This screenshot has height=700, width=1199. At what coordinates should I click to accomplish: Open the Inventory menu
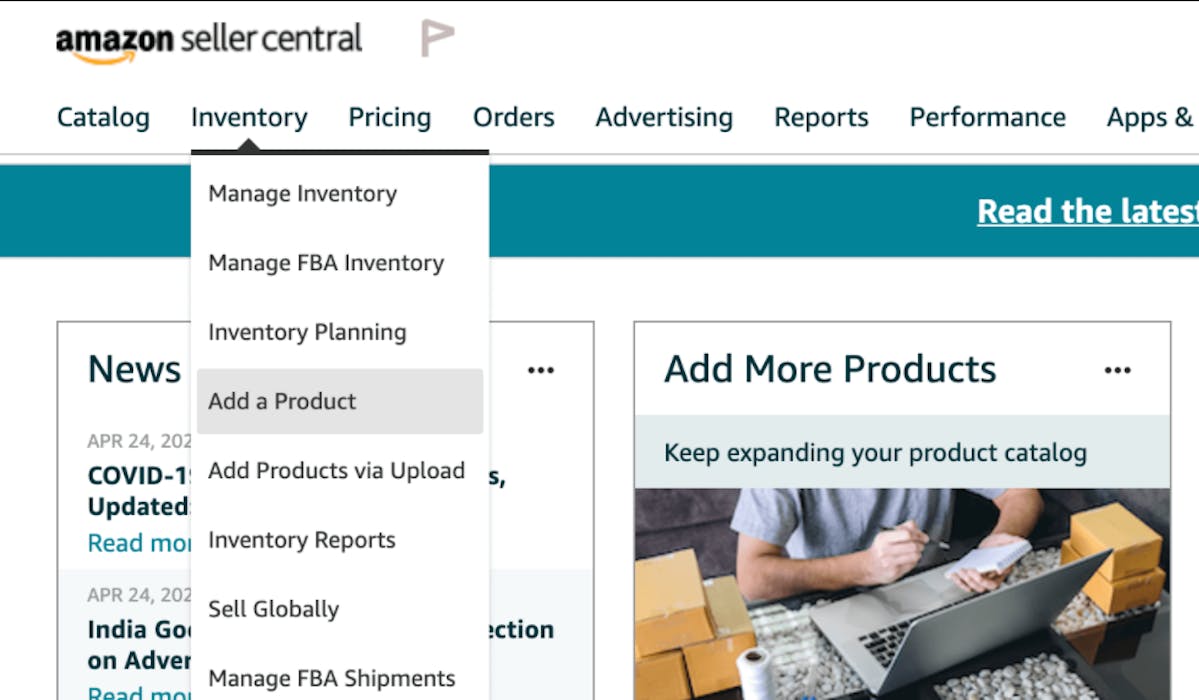(249, 117)
